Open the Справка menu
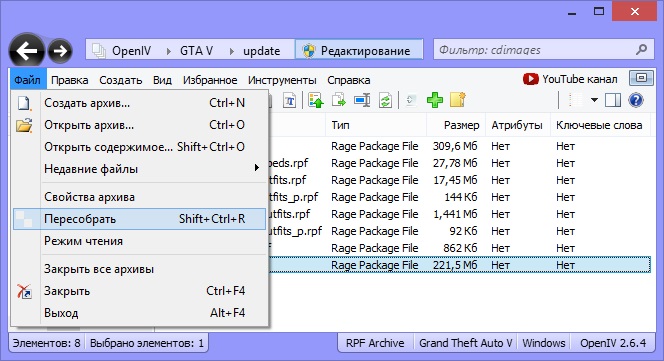The height and width of the screenshot is (361, 664). (349, 80)
